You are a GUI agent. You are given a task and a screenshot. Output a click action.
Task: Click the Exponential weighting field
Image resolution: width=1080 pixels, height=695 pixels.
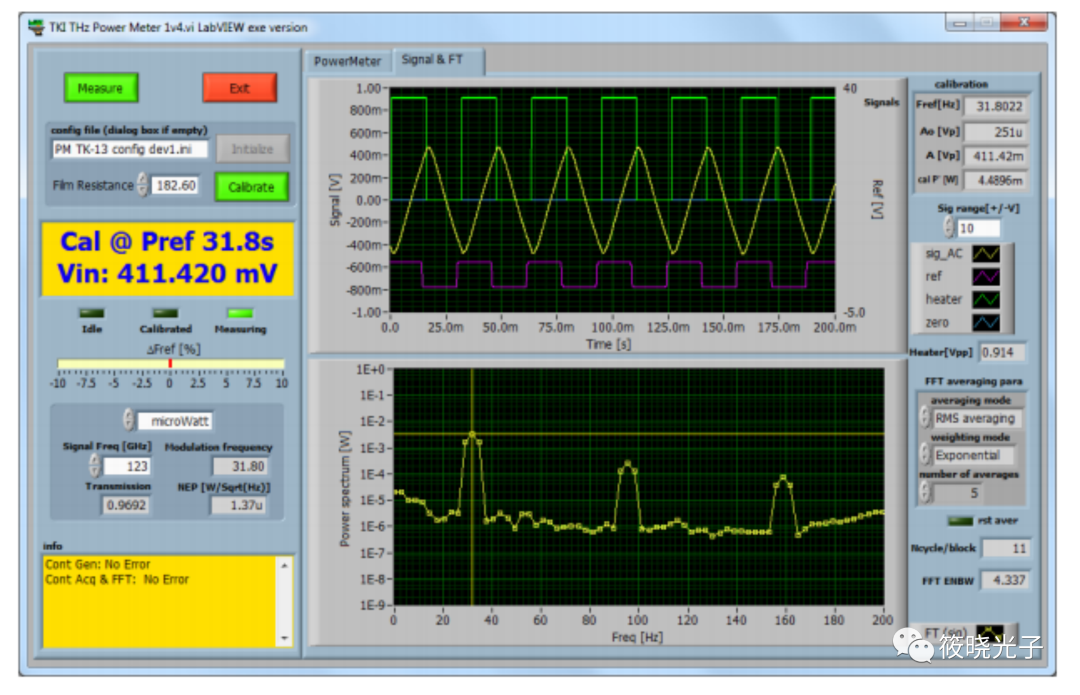pyautogui.click(x=973, y=455)
